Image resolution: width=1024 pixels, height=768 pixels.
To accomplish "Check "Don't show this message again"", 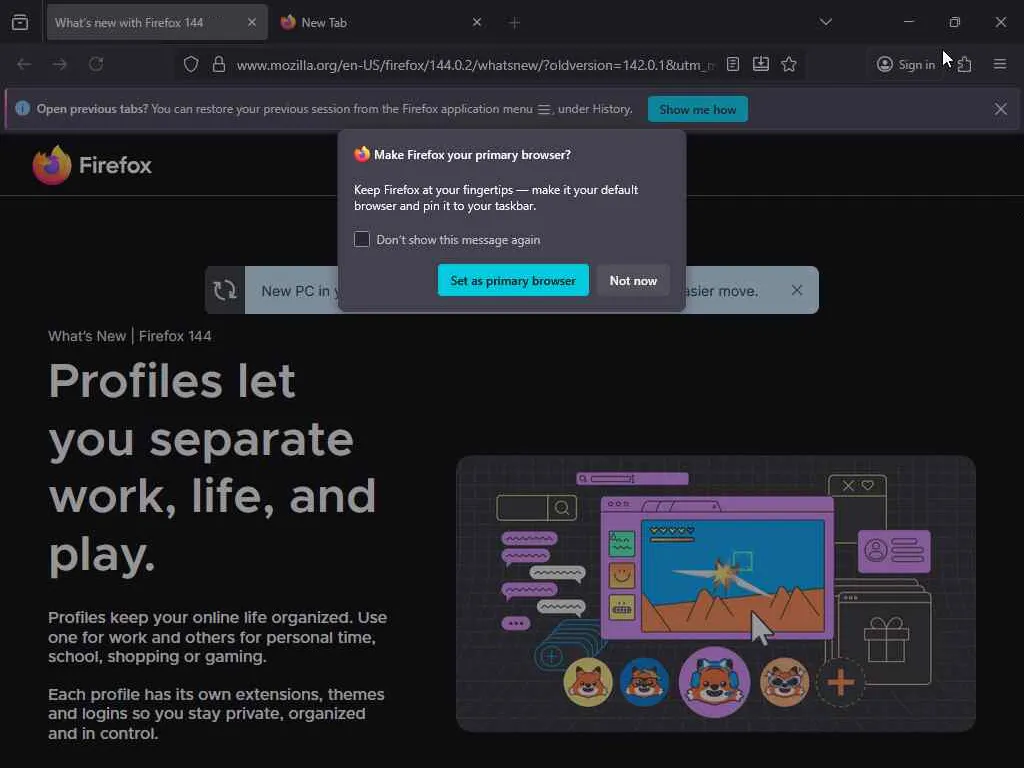I will click(x=362, y=239).
